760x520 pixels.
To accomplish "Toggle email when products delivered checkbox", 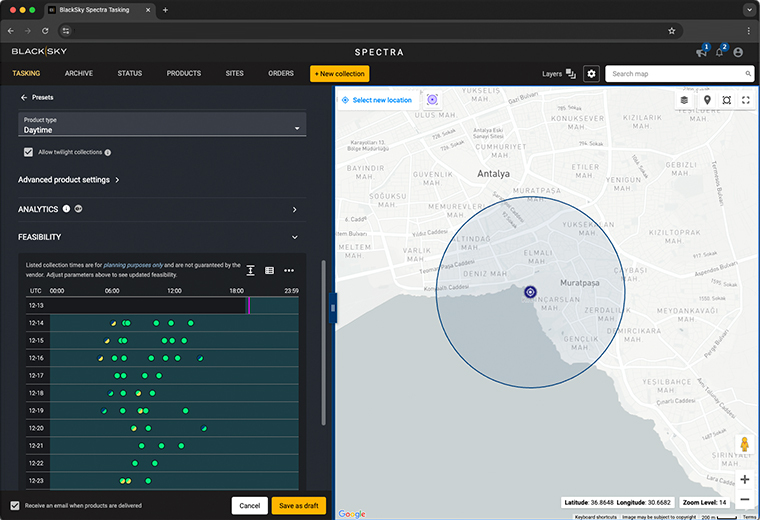I will tap(15, 505).
